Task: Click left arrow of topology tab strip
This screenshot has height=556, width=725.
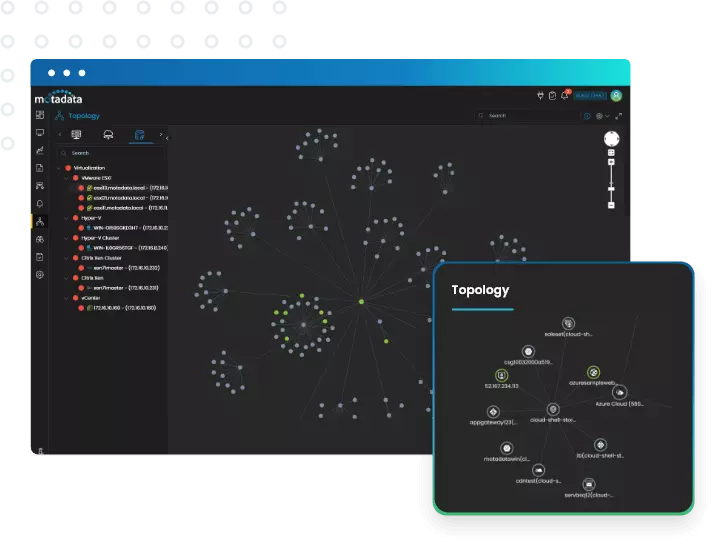Action: point(60,135)
